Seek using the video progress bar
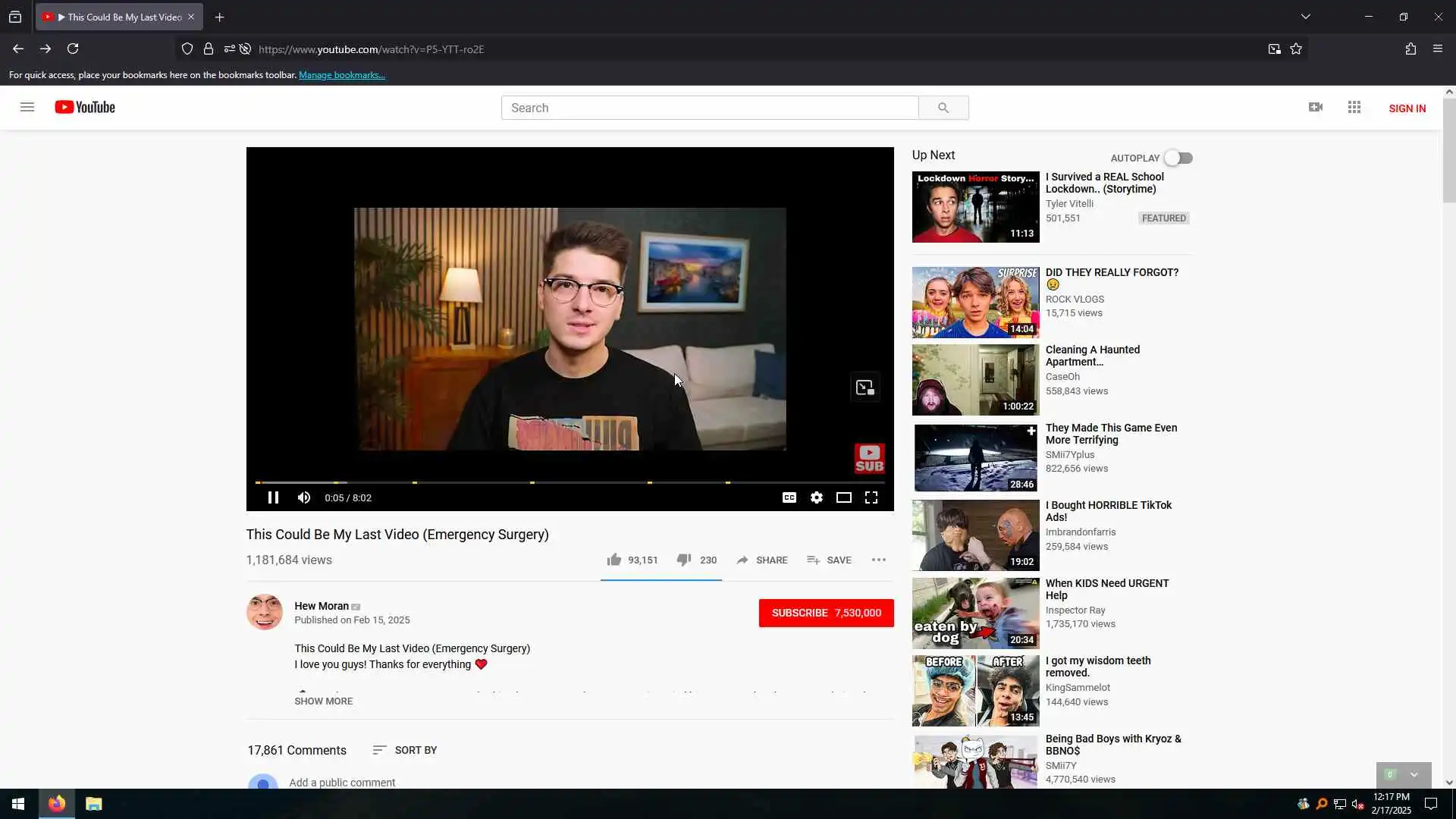The width and height of the screenshot is (1456, 819). (569, 482)
